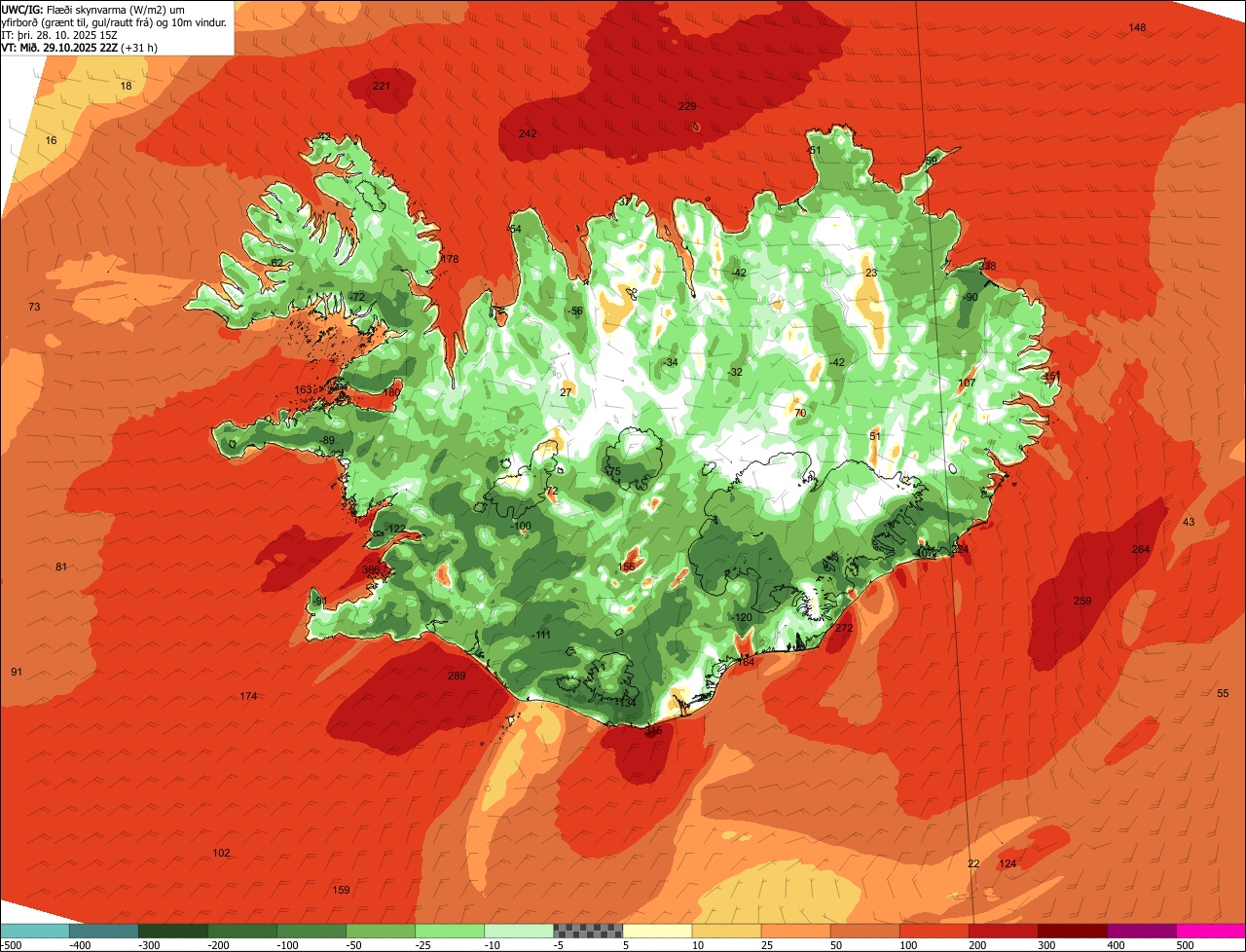Viewport: 1246px width, 952px height.
Task: Click the value -100 in the southwest interior
Action: tap(522, 526)
